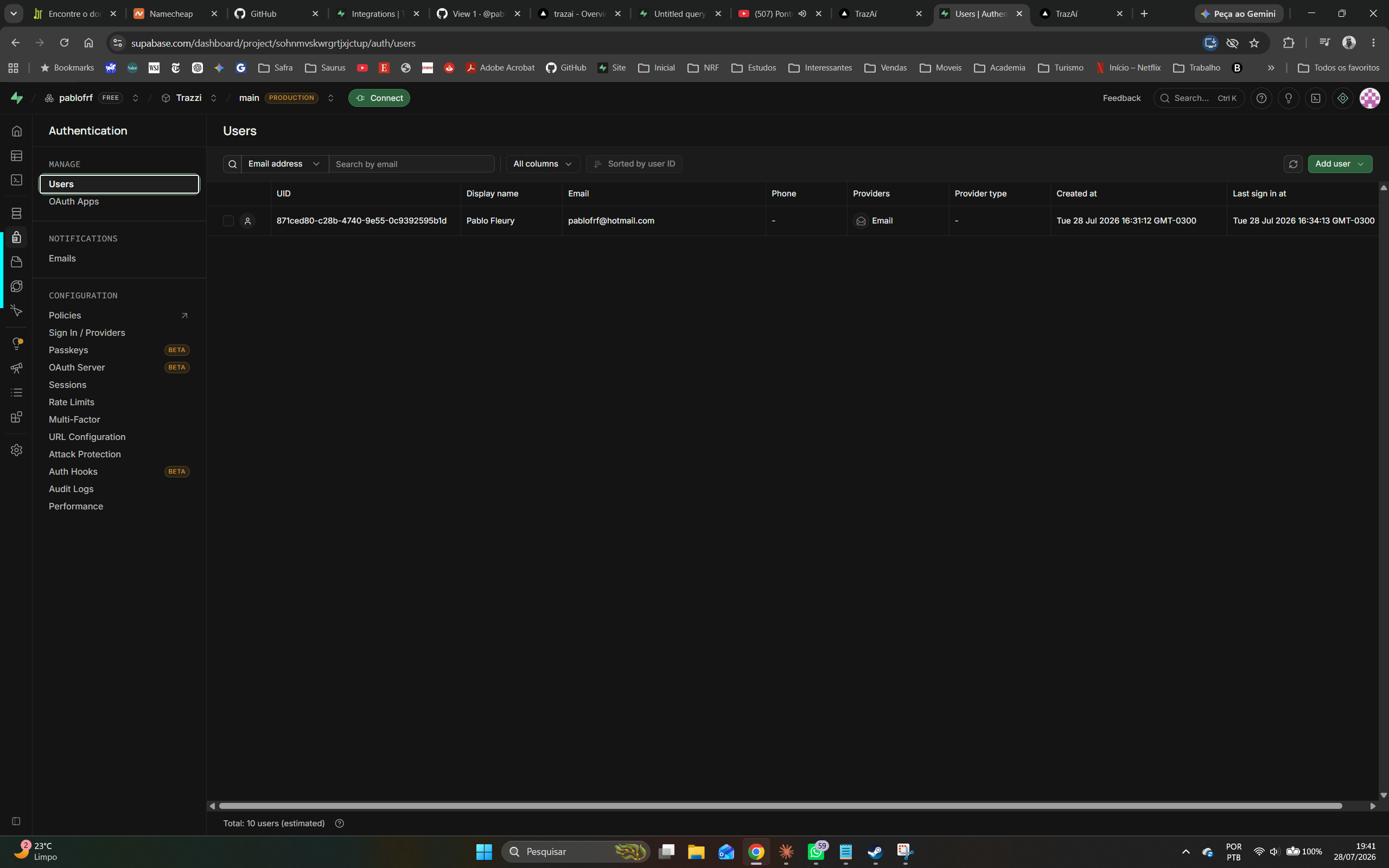
Task: Click the refresh users icon button
Action: (1292, 164)
